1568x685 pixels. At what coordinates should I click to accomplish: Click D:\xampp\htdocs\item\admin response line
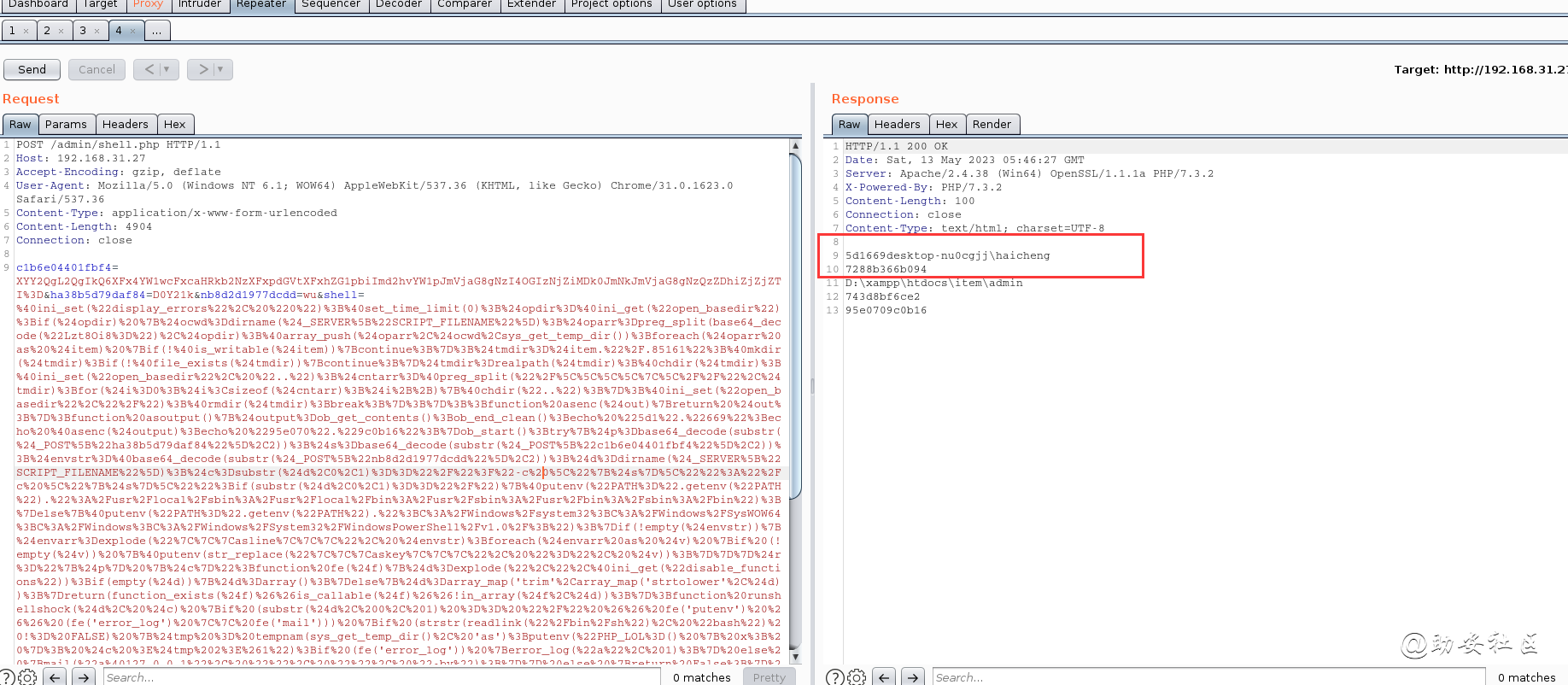point(934,283)
